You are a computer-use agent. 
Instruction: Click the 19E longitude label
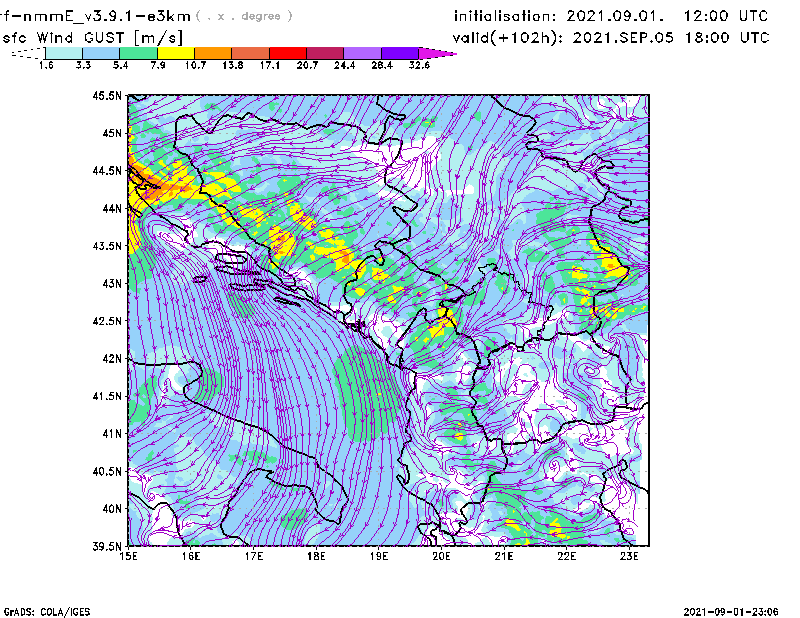(379, 556)
